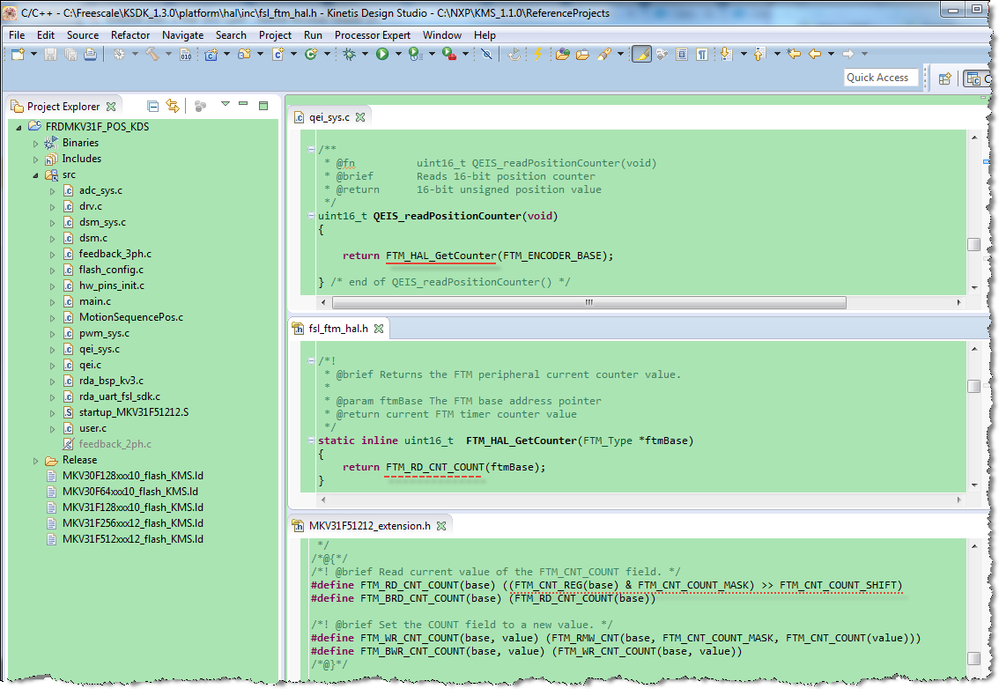Click the green Run play icon
Screen dimensions: 999x689
click(382, 54)
